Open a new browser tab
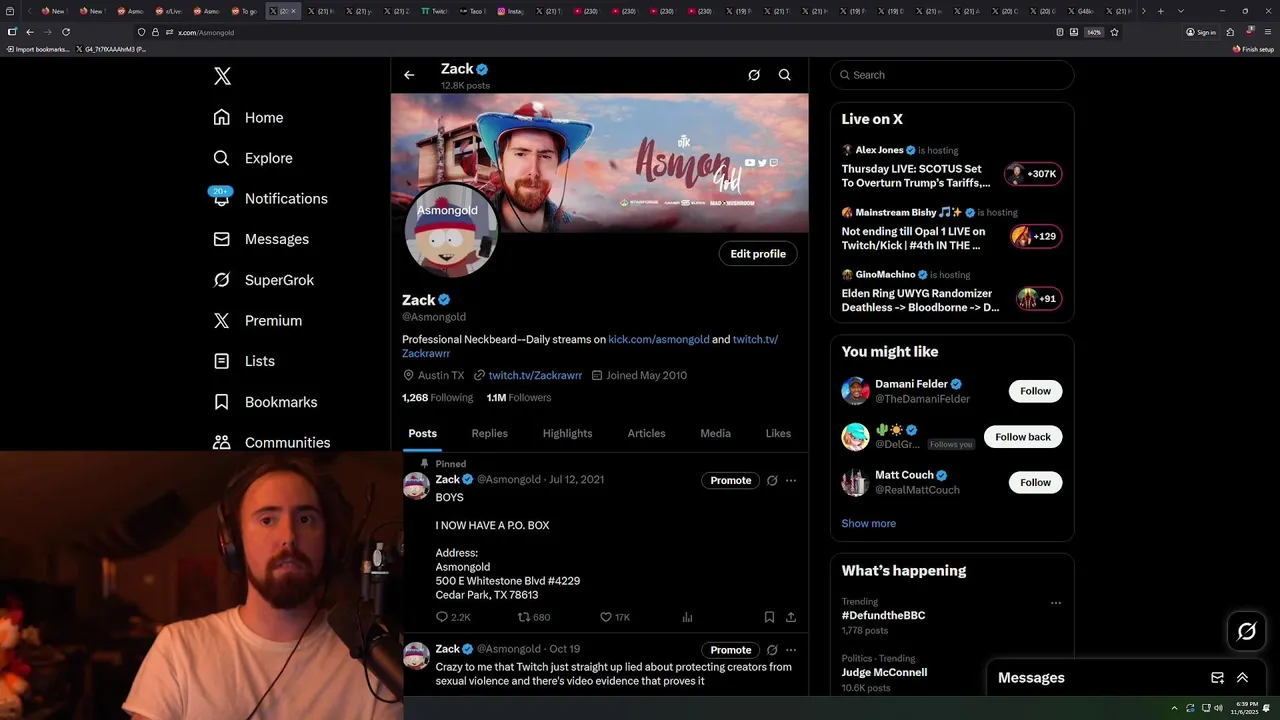The width and height of the screenshot is (1280, 720). 1160,11
